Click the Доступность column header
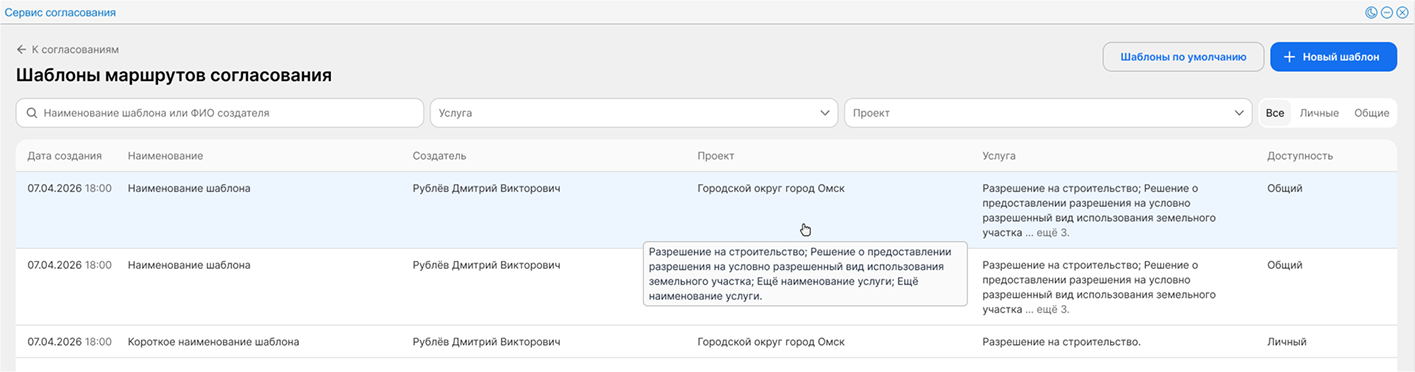Viewport: 1415px width, 372px height. pyautogui.click(x=1300, y=156)
